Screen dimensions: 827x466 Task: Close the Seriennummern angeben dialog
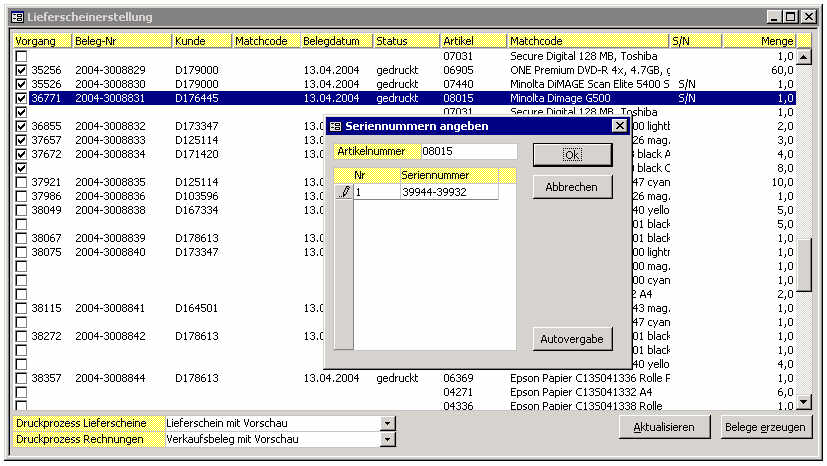pyautogui.click(x=619, y=126)
